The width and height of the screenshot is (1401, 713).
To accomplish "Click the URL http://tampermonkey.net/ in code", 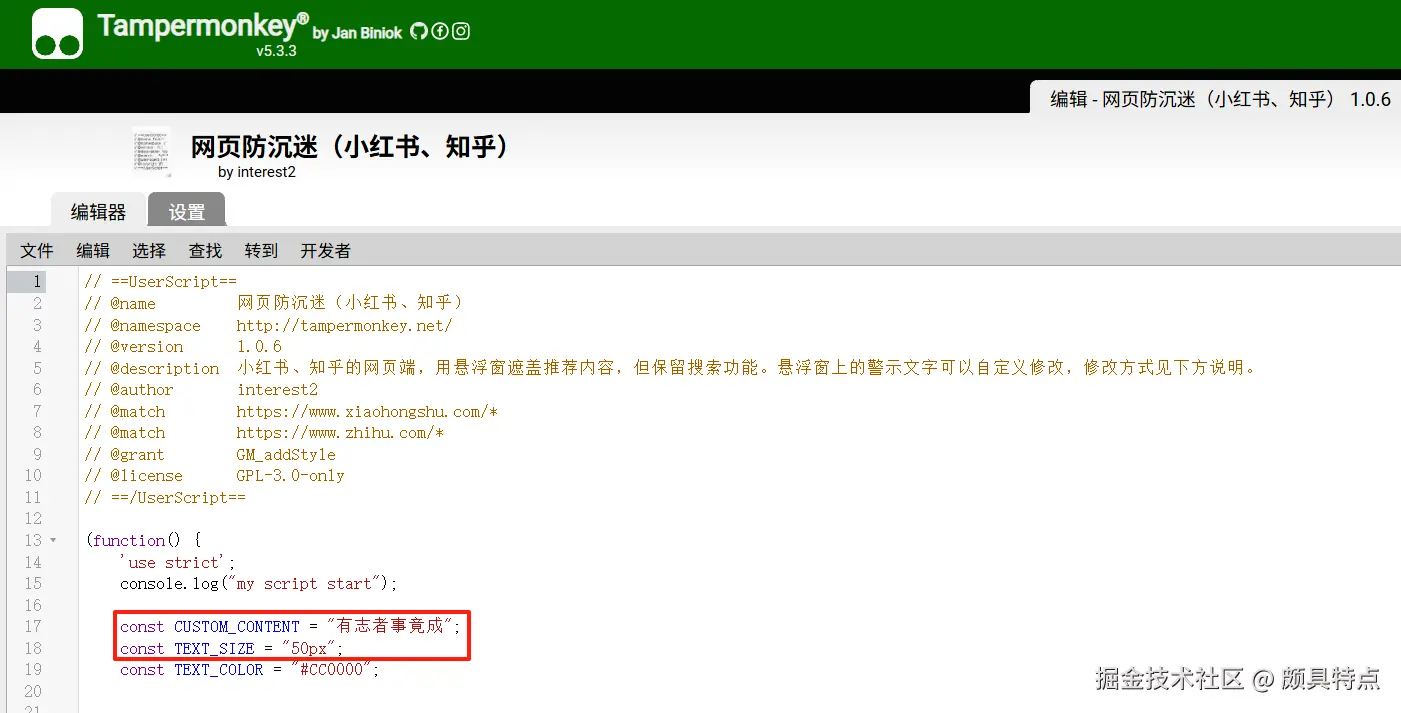I will point(344,325).
